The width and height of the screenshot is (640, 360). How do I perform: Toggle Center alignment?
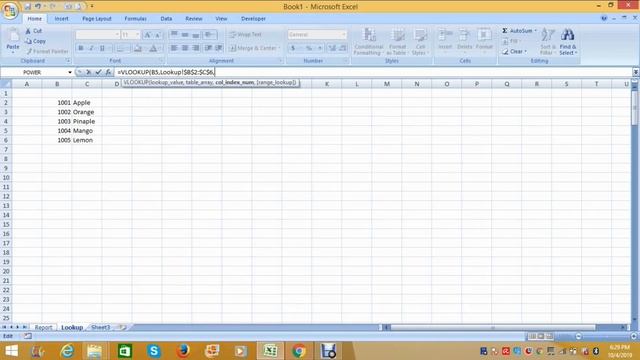pyautogui.click(x=185, y=48)
